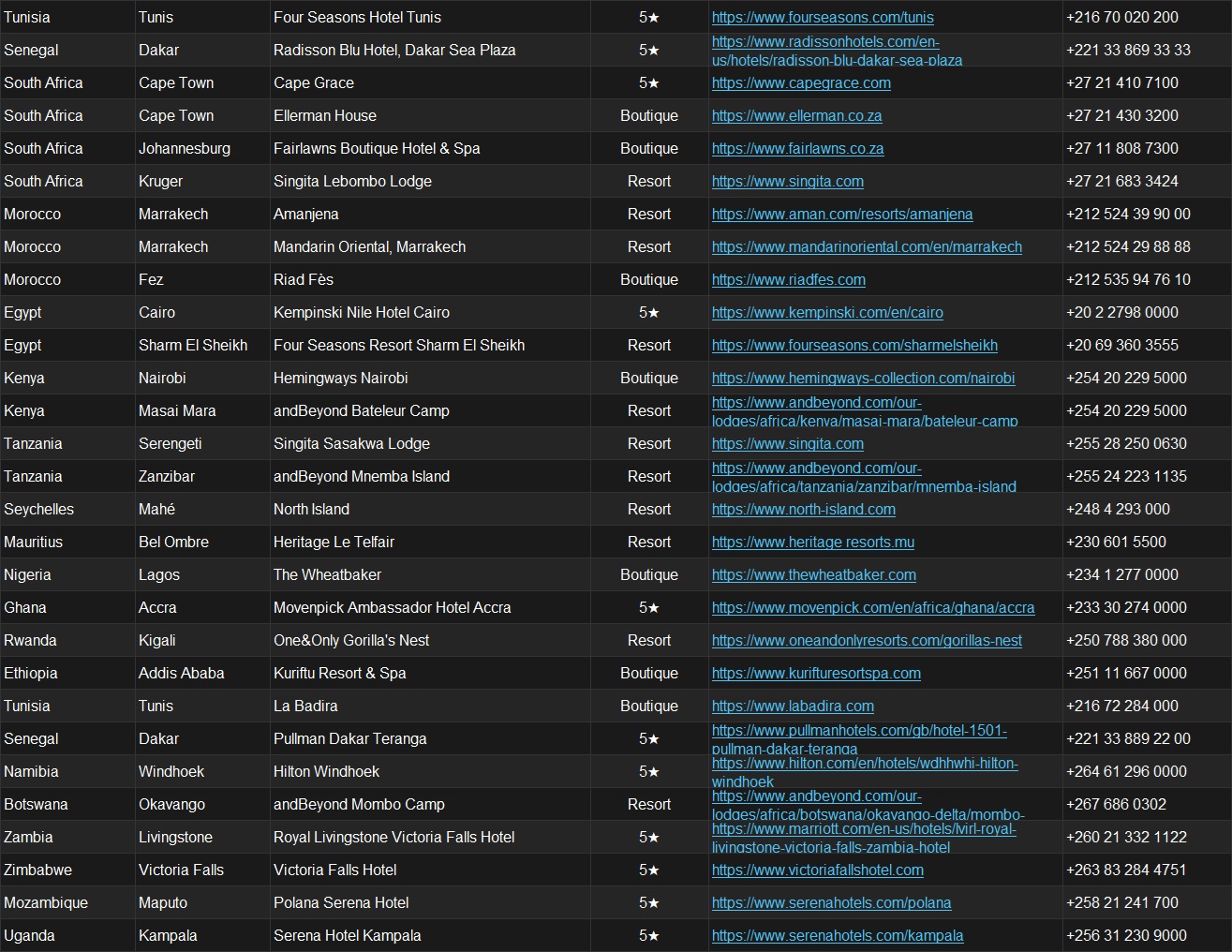Image resolution: width=1232 pixels, height=952 pixels.
Task: Click the "Zanzibar" city cell
Action: (x=202, y=476)
